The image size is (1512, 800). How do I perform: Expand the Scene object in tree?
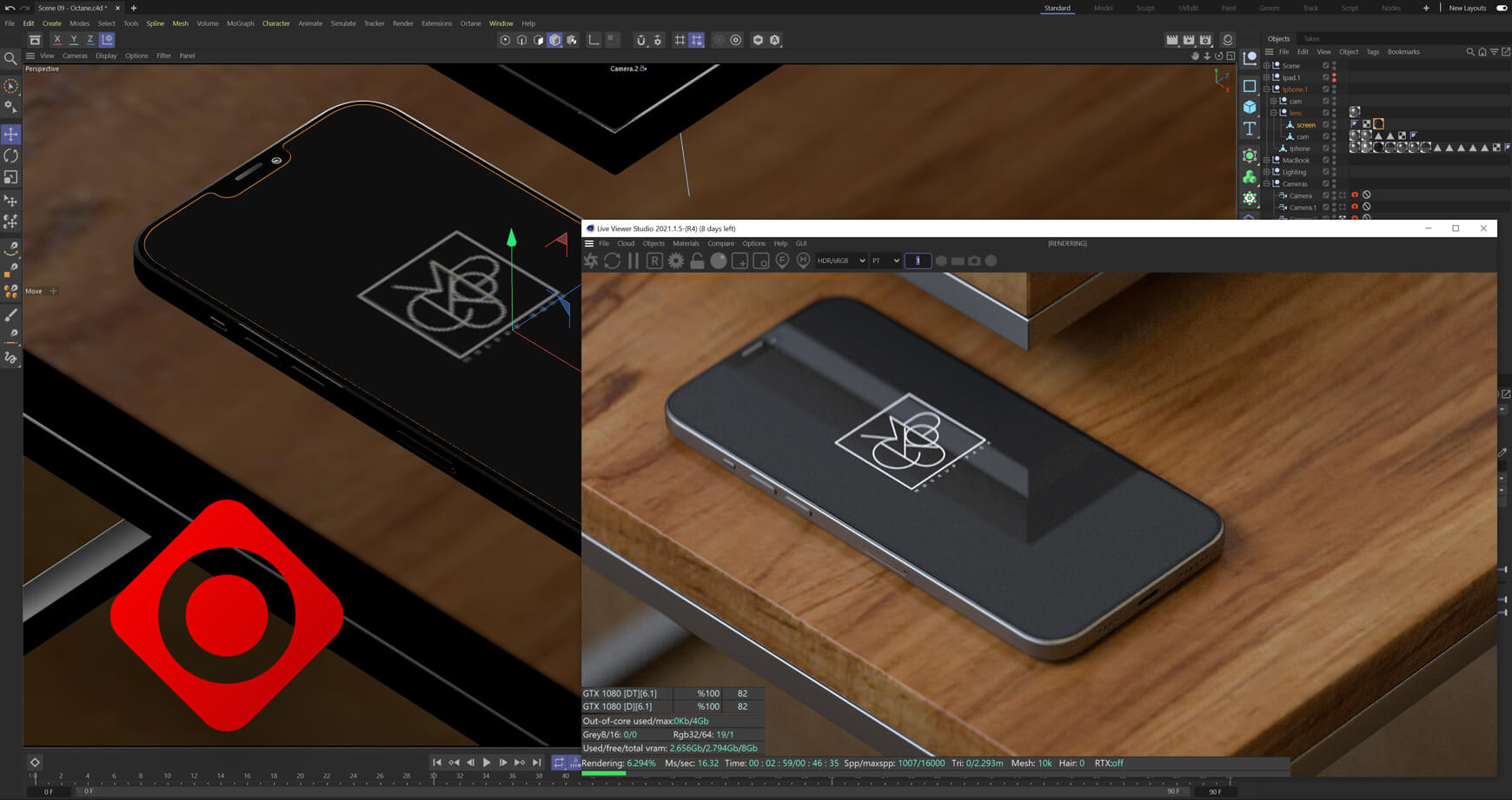(1266, 65)
